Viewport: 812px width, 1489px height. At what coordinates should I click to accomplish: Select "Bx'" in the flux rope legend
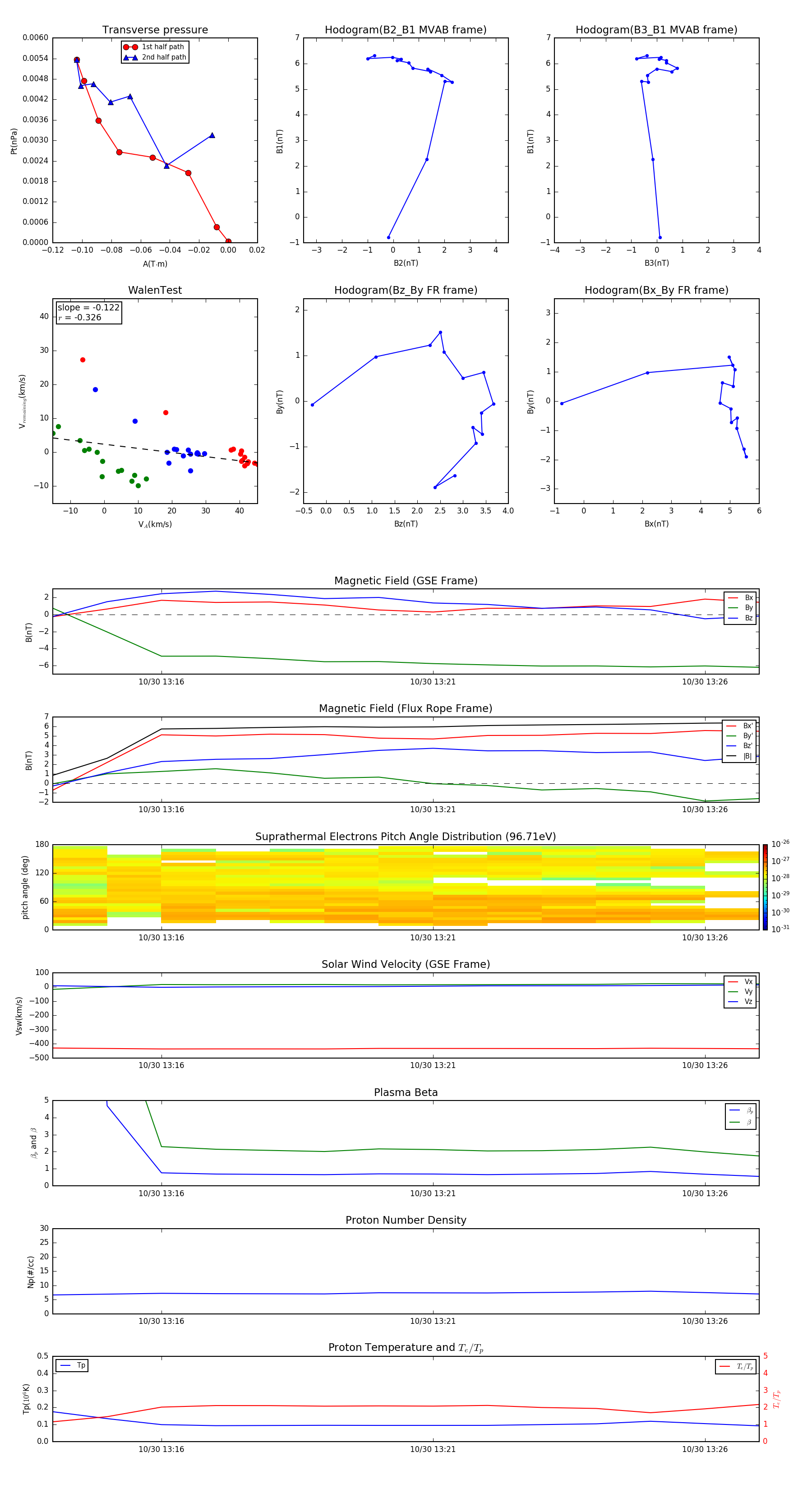click(x=739, y=726)
